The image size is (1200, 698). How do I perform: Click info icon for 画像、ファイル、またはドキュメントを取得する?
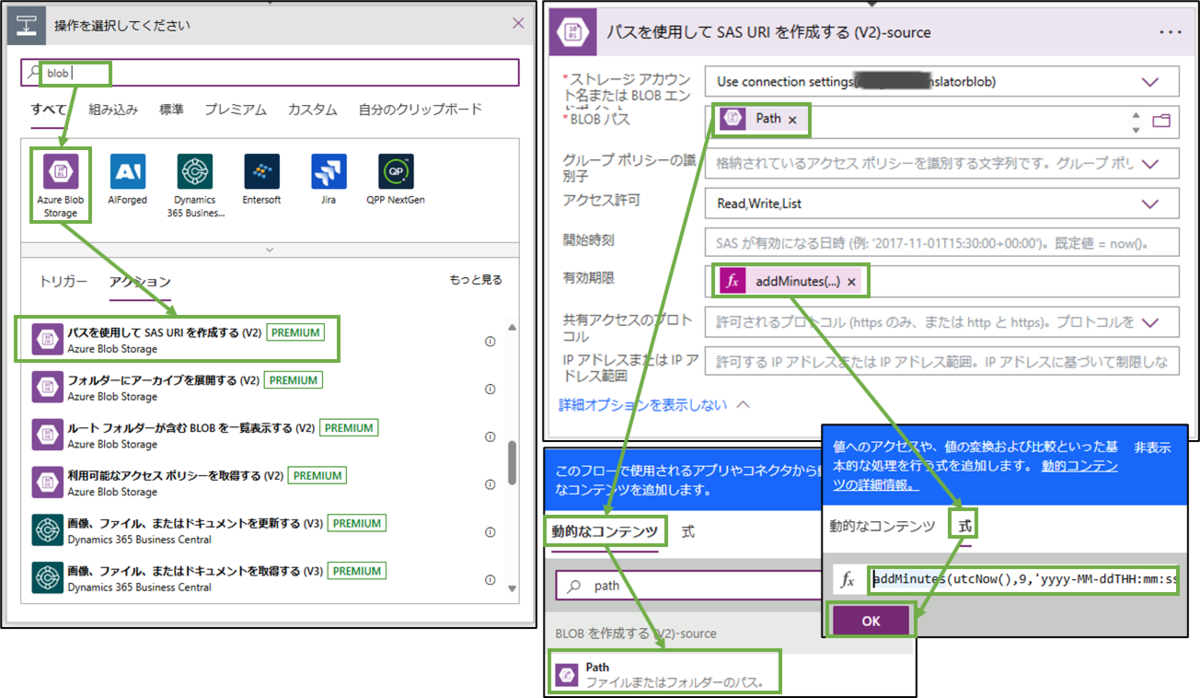click(x=490, y=580)
